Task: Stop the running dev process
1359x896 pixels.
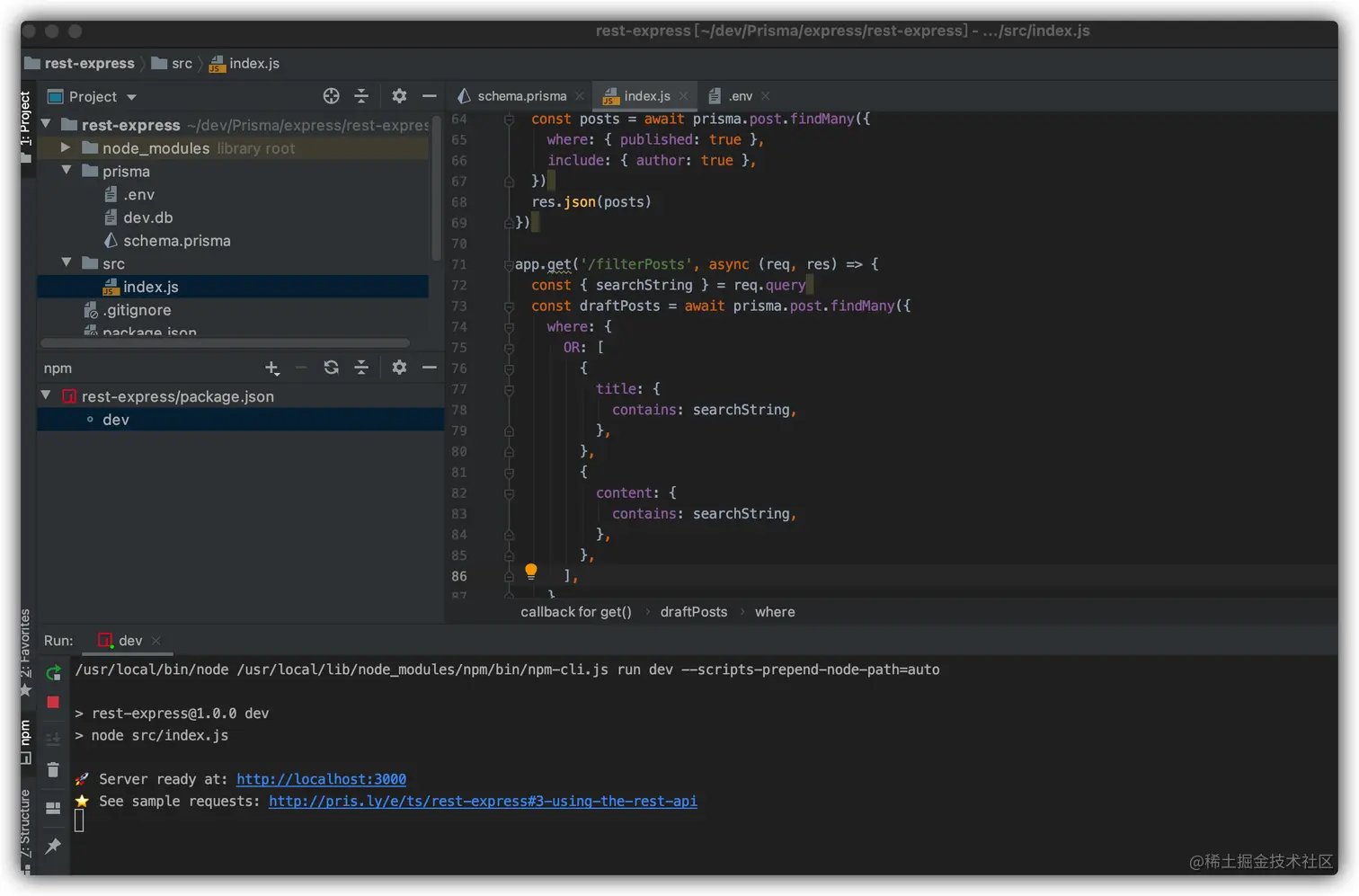Action: point(54,703)
